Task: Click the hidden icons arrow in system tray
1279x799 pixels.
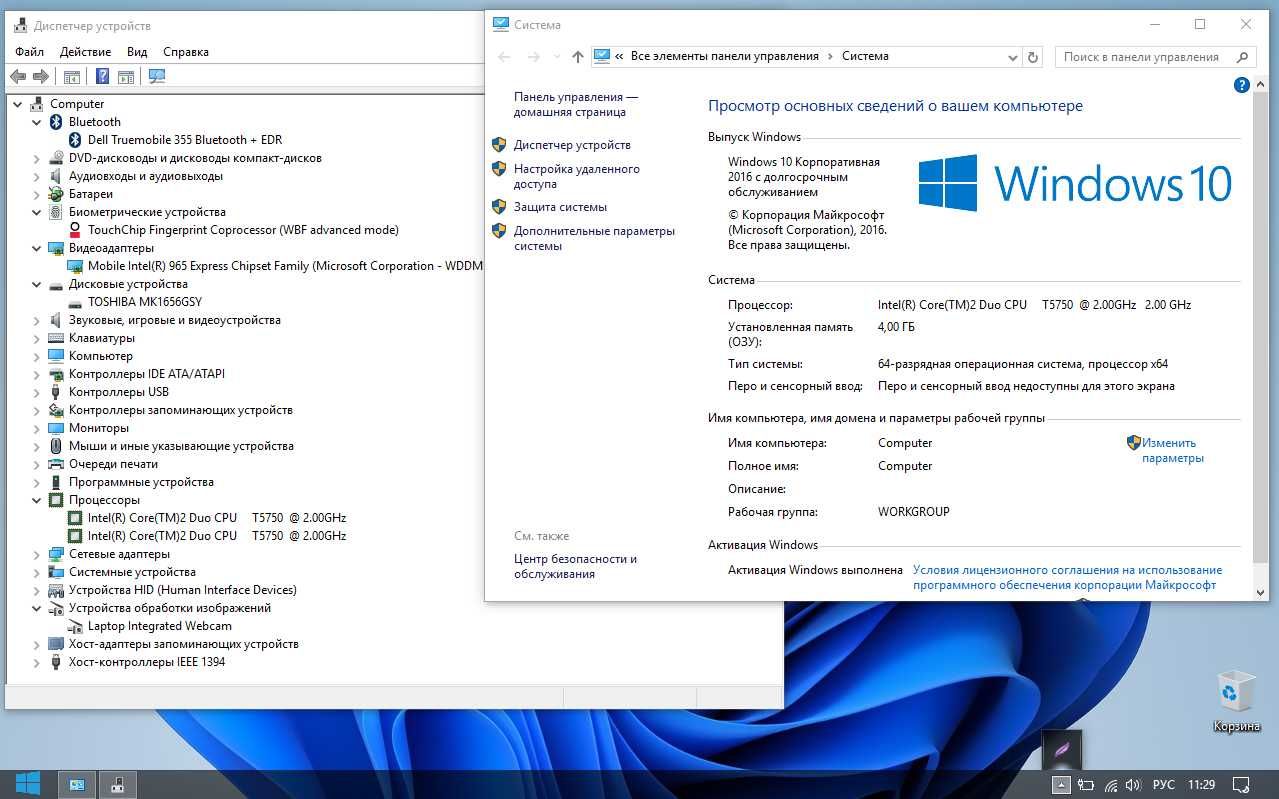Action: tap(1061, 785)
